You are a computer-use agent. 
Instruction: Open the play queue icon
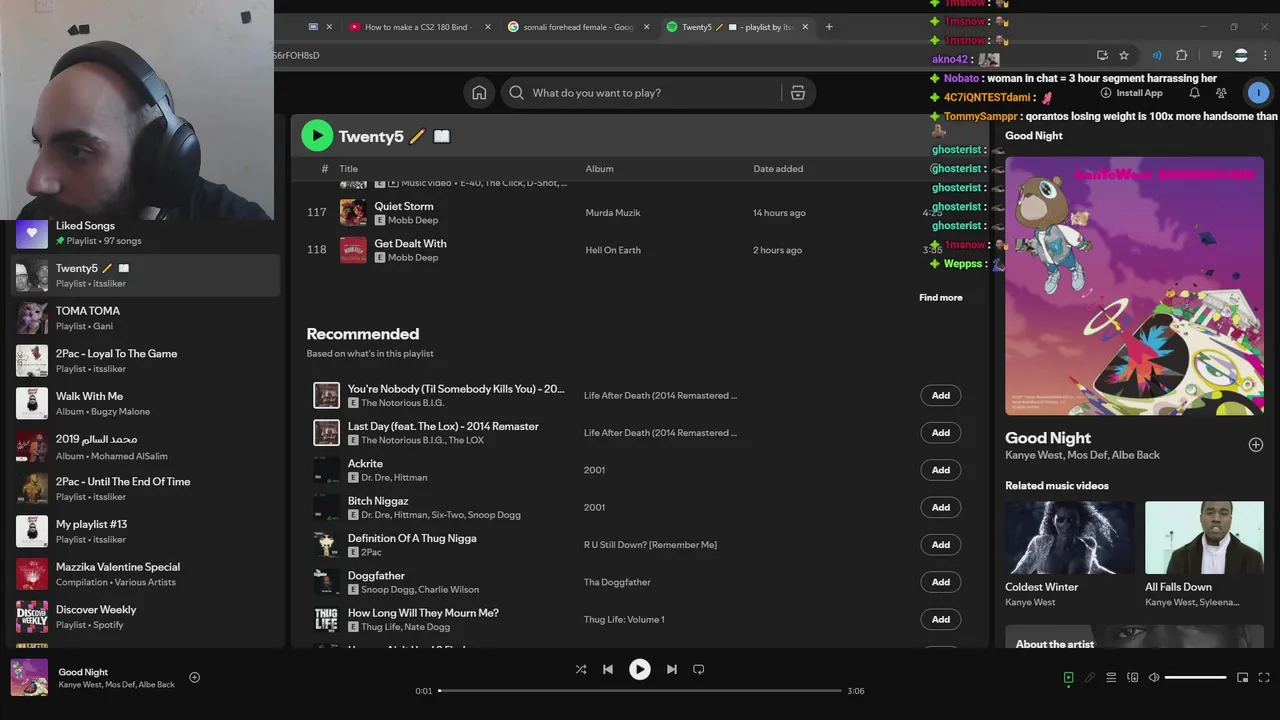[1111, 678]
